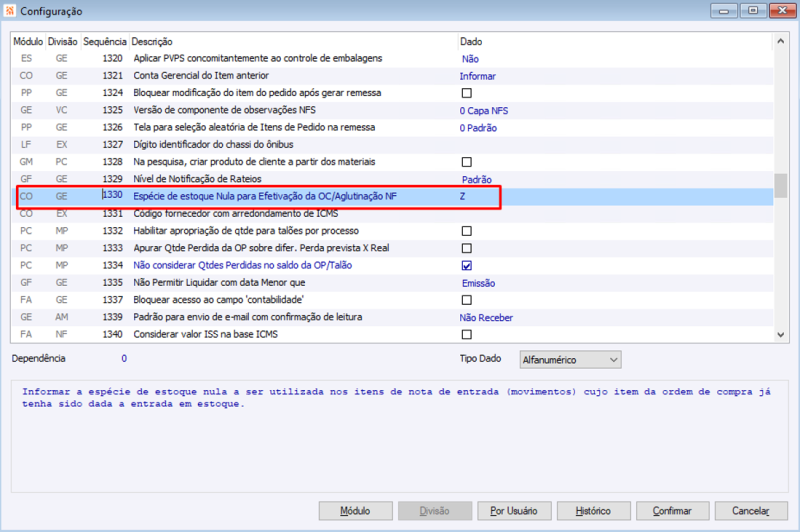This screenshot has height=532, width=800.
Task: Open the Tipo Dado Alfanumérico dropdown
Action: 570,360
